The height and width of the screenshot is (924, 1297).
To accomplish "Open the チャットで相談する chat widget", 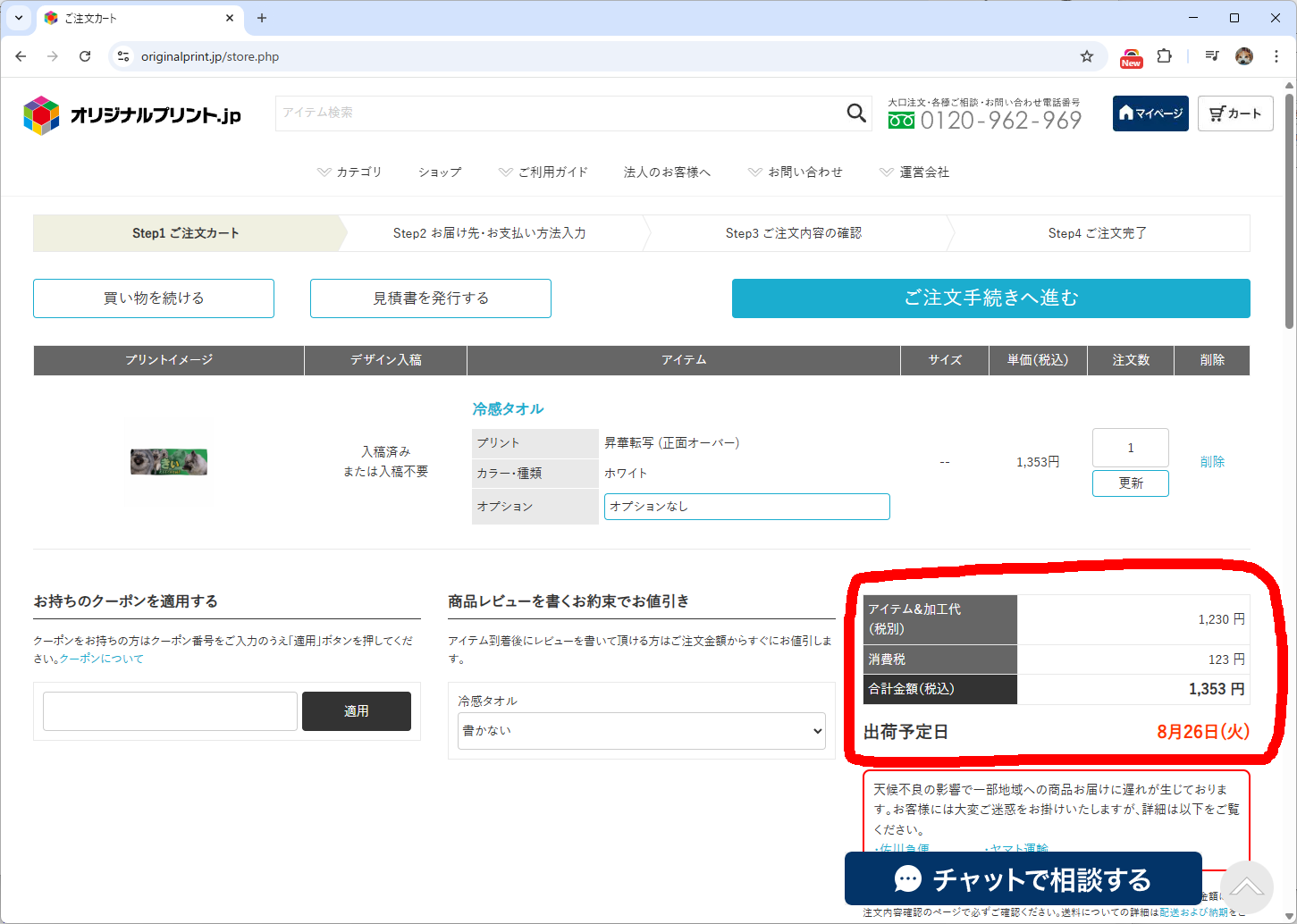I will (1023, 879).
